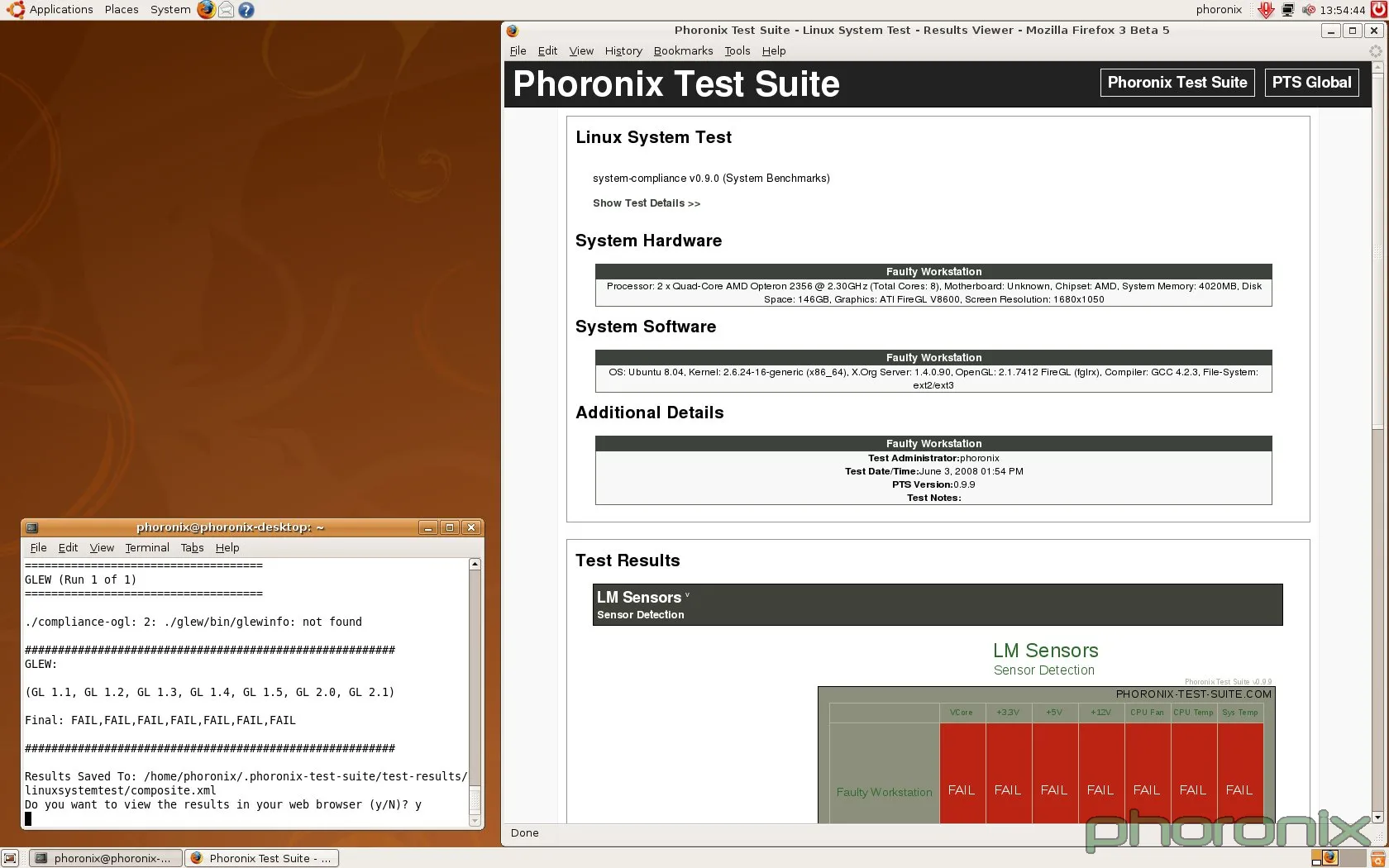Open the blue Help icon in panel
This screenshot has width=1389, height=868.
[246, 10]
